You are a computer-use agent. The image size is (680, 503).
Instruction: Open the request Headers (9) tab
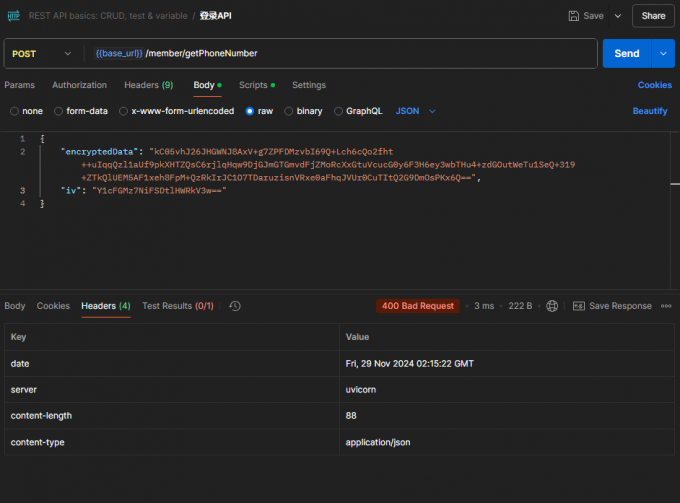pyautogui.click(x=149, y=85)
